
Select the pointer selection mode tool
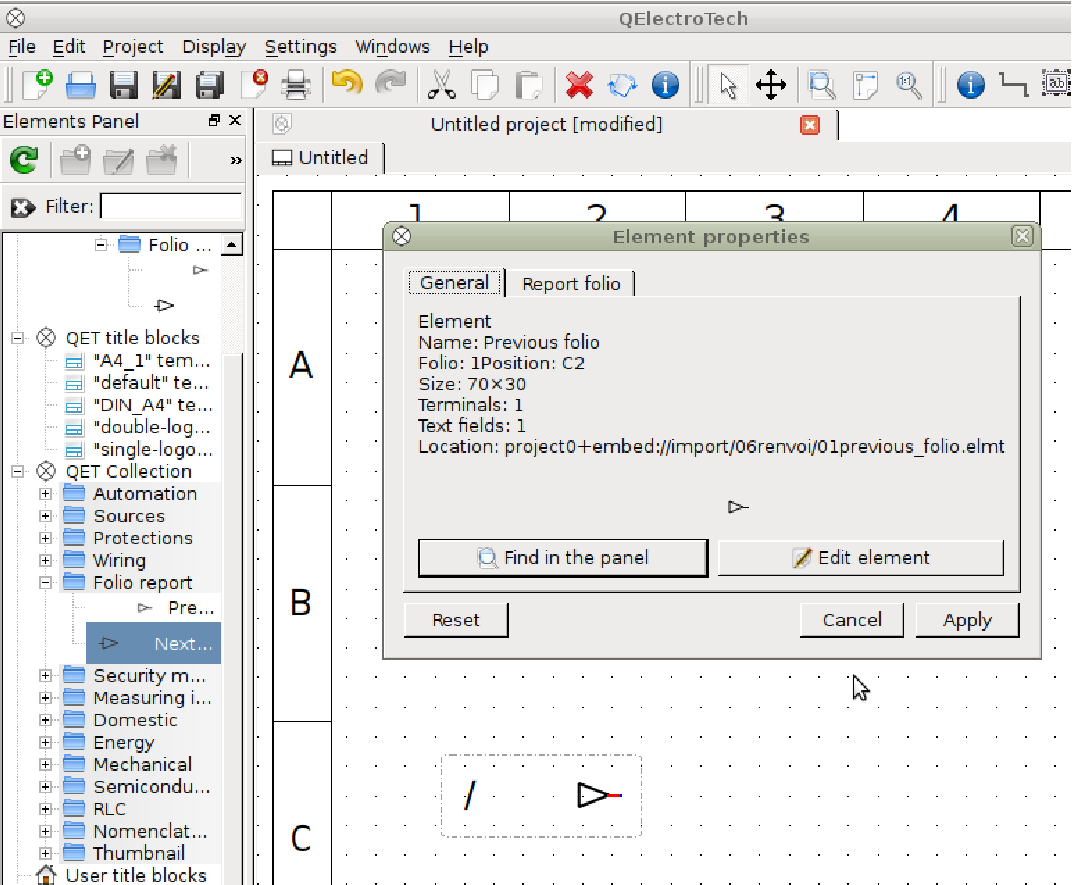click(x=728, y=85)
